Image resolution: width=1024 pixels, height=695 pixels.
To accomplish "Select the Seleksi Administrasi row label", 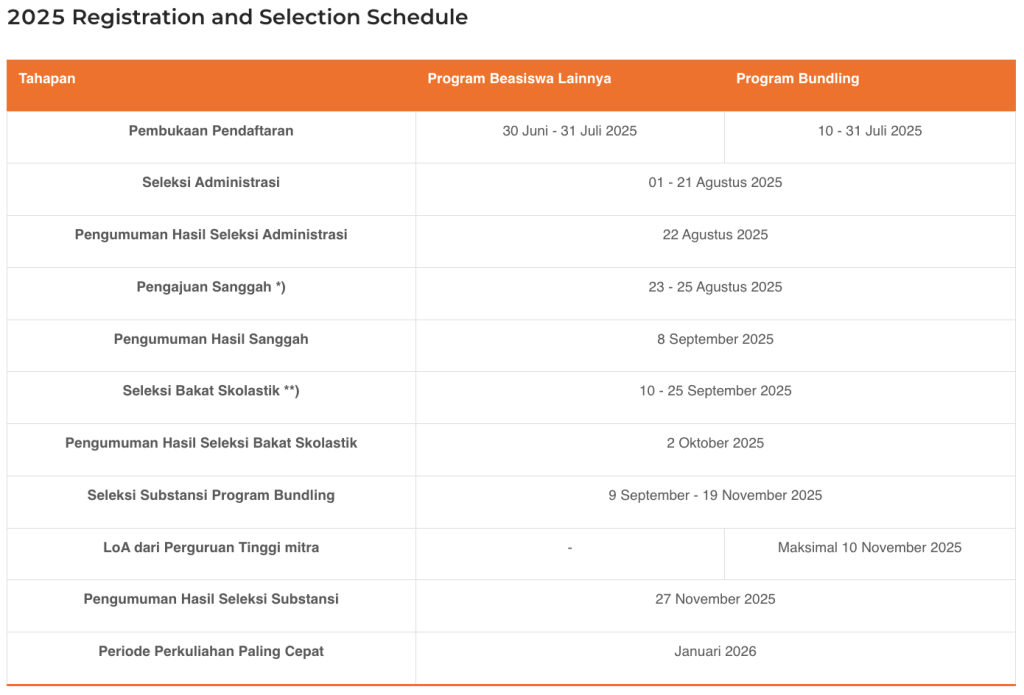I will 211,182.
